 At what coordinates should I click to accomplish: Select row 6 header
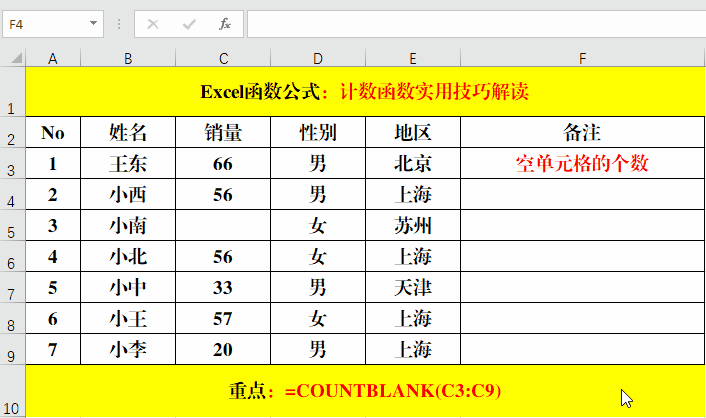click(x=13, y=256)
